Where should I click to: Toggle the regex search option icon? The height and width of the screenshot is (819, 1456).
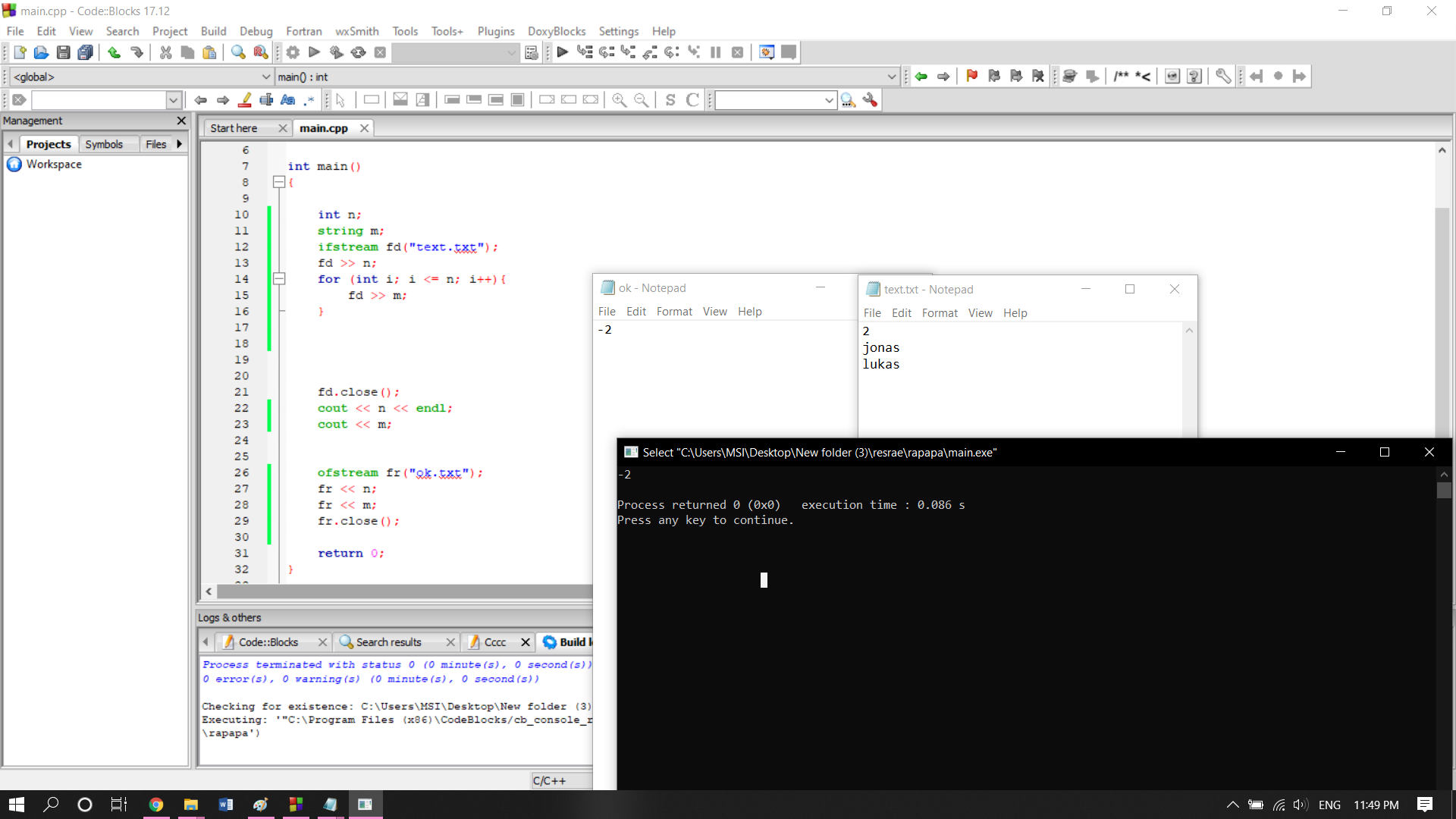309,100
